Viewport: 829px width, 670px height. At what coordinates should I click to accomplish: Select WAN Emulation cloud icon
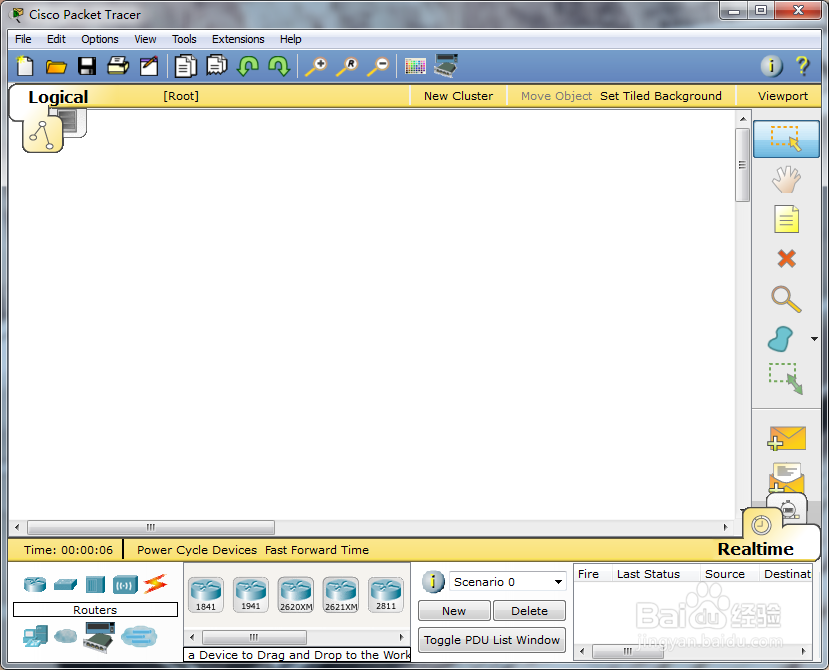[66, 636]
